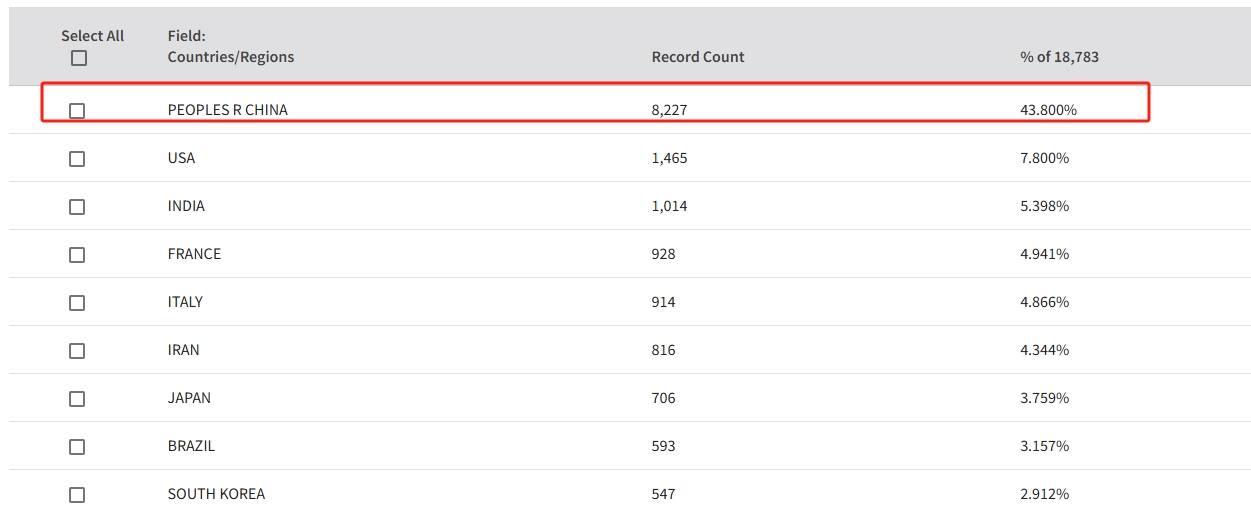
Task: Click the 1,014 record count for India
Action: tap(669, 206)
